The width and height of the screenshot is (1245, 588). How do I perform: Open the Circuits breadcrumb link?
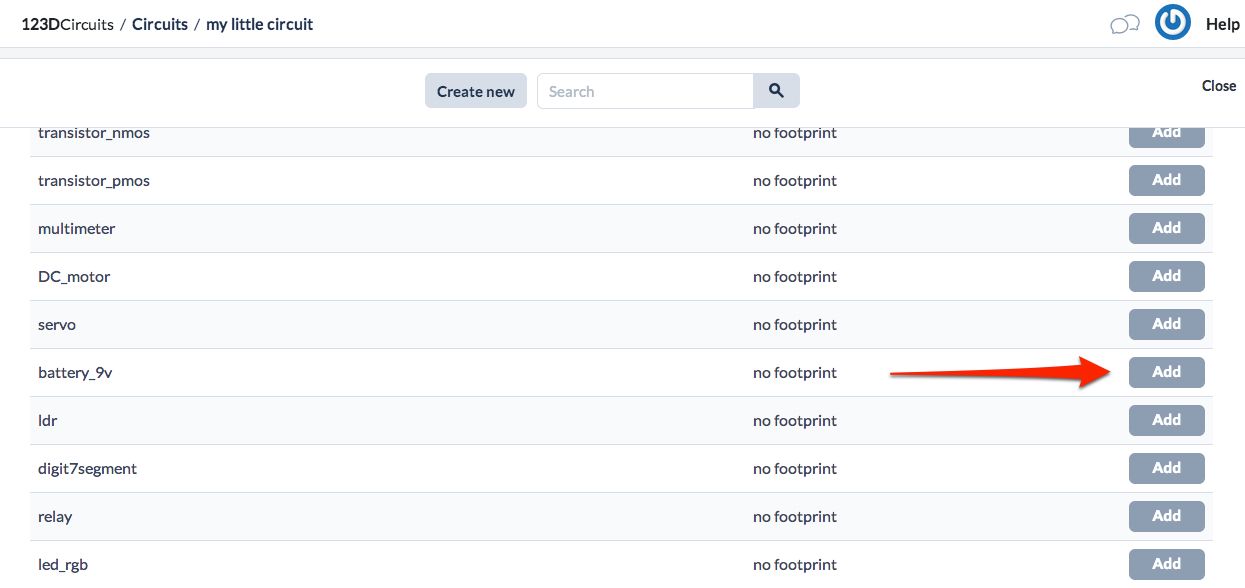[x=160, y=24]
